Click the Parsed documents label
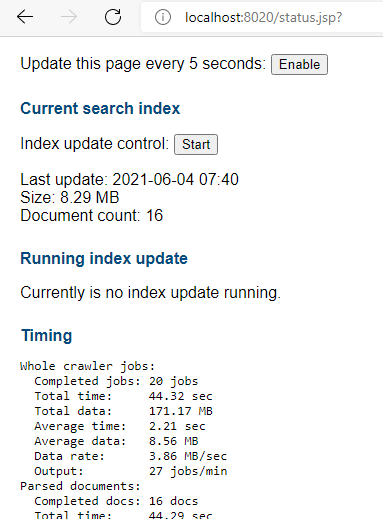 80,486
